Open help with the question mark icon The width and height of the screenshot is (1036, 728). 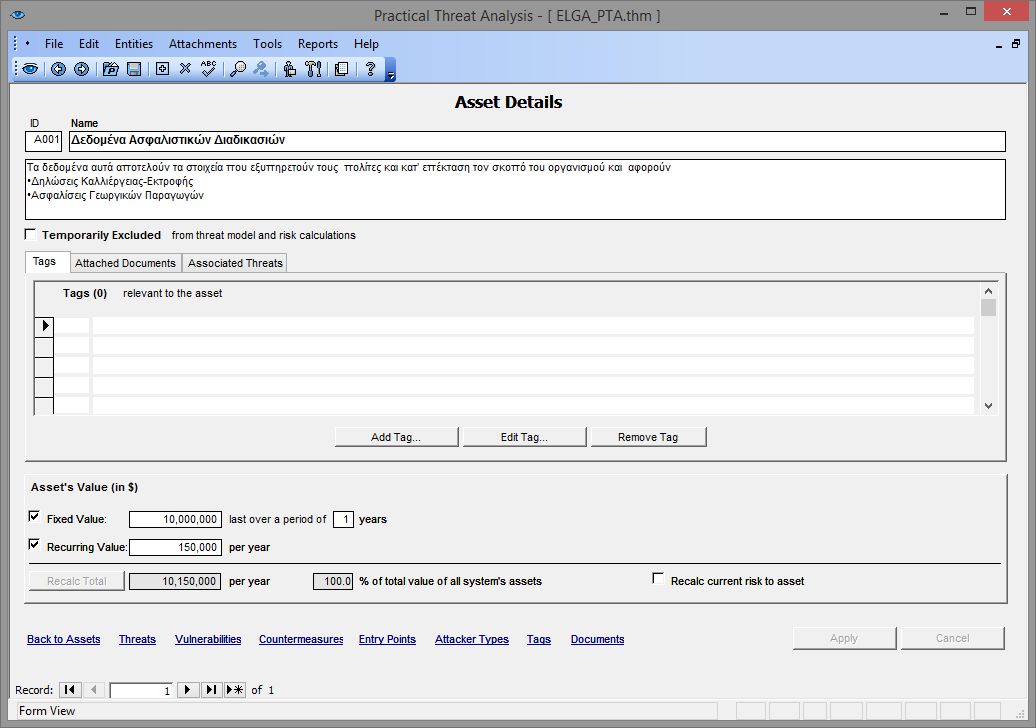[x=371, y=69]
